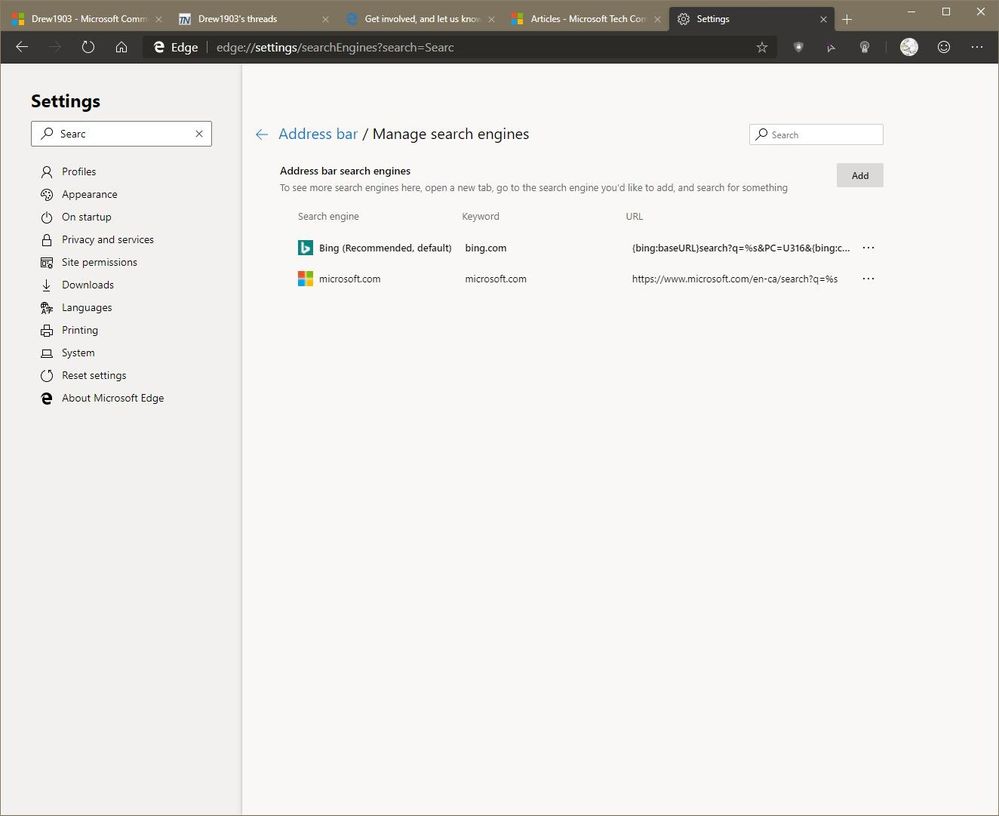Add this page to favorites star
Screen dimensions: 999x816
click(x=761, y=47)
